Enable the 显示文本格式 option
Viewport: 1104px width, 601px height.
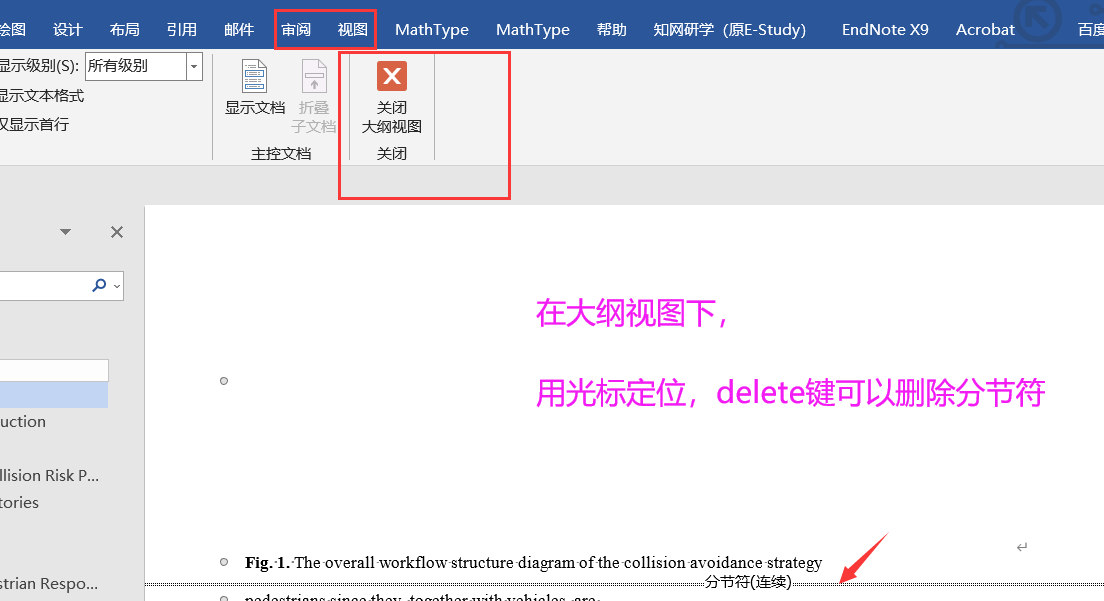(x=38, y=95)
